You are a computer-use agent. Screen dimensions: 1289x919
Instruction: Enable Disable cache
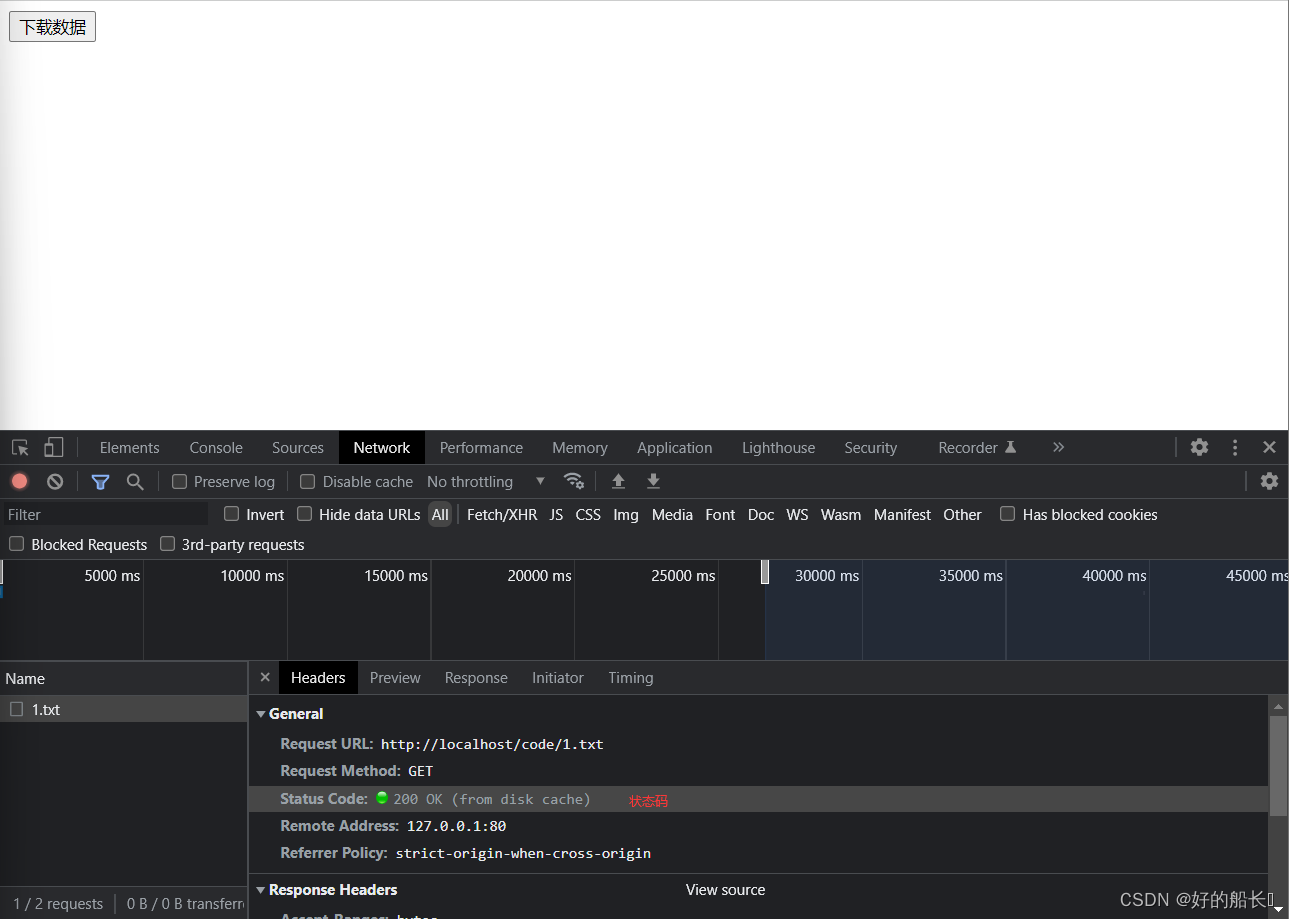click(307, 481)
